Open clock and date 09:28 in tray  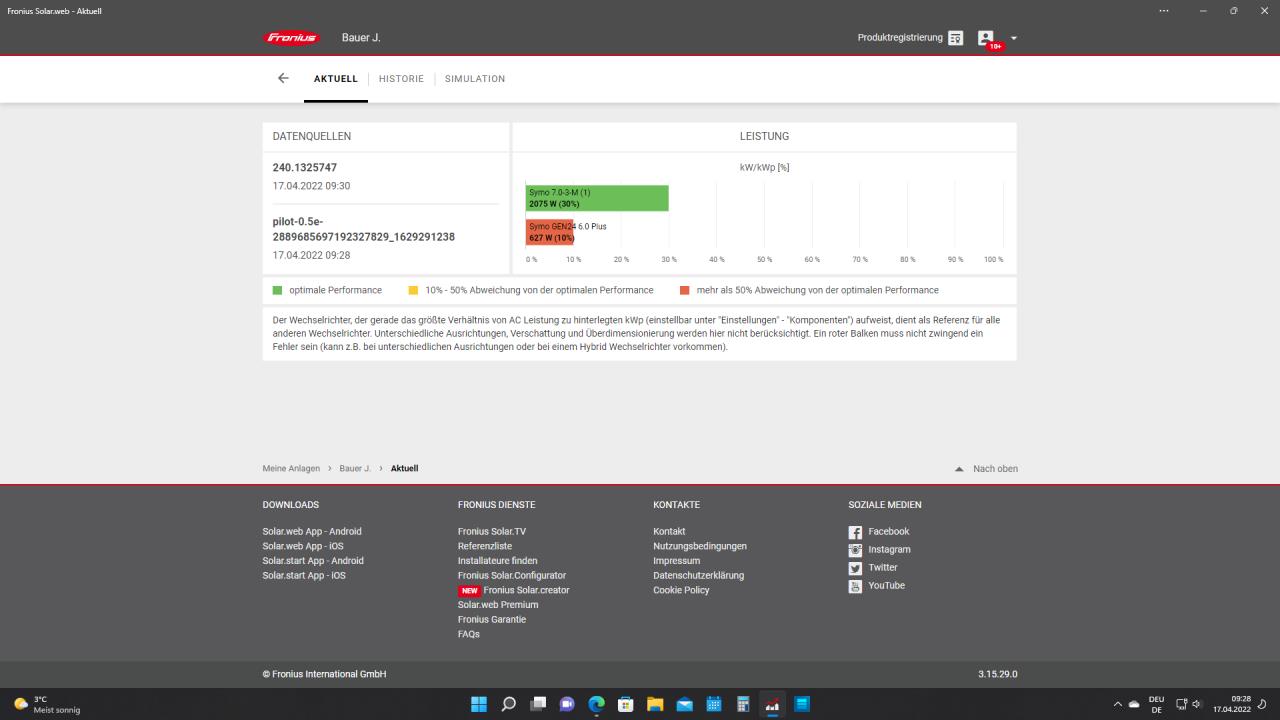click(x=1232, y=705)
